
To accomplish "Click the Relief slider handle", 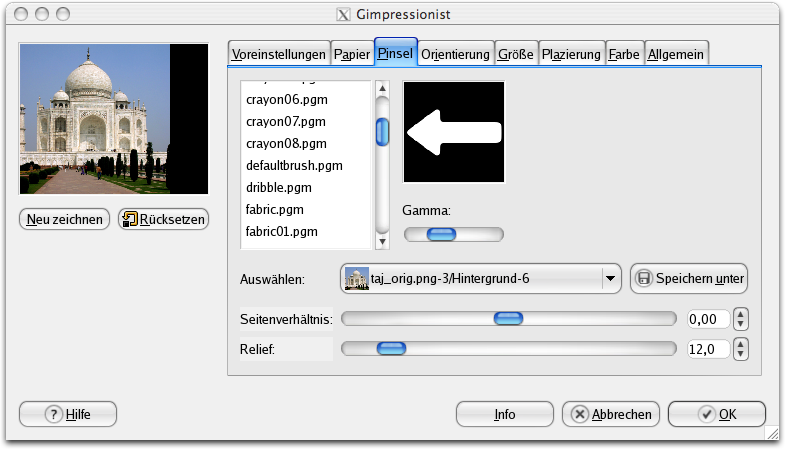I will [391, 348].
